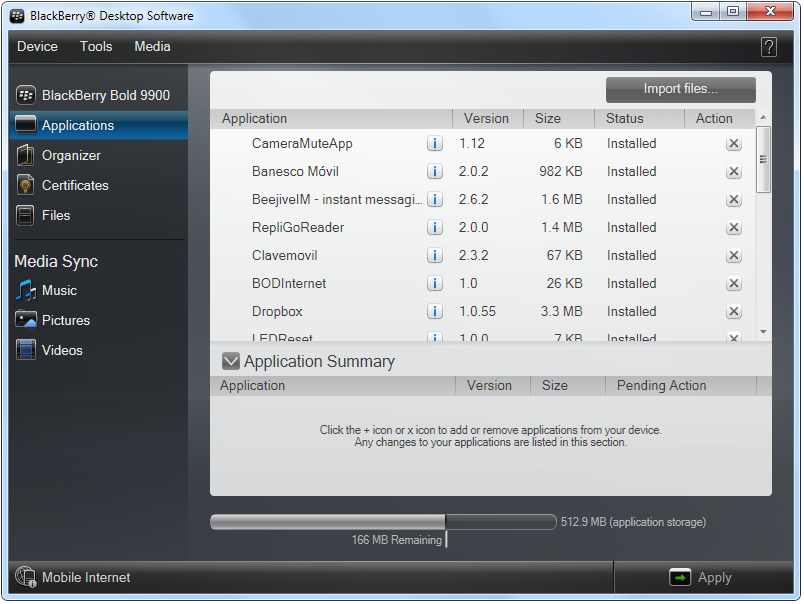This screenshot has height=604, width=804.
Task: Click BODInternet in the list
Action: 289,284
